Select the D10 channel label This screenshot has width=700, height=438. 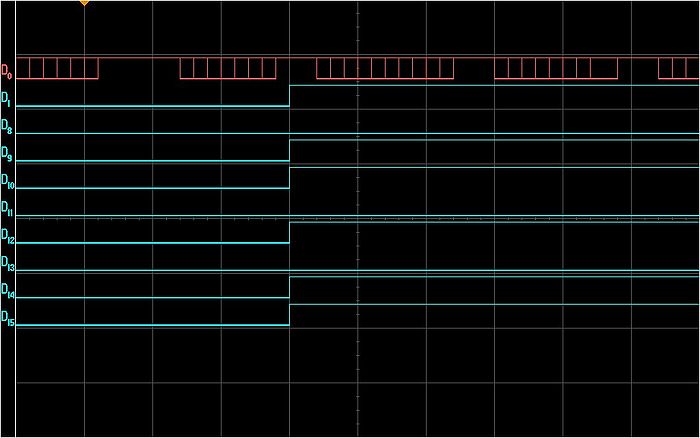click(8, 182)
